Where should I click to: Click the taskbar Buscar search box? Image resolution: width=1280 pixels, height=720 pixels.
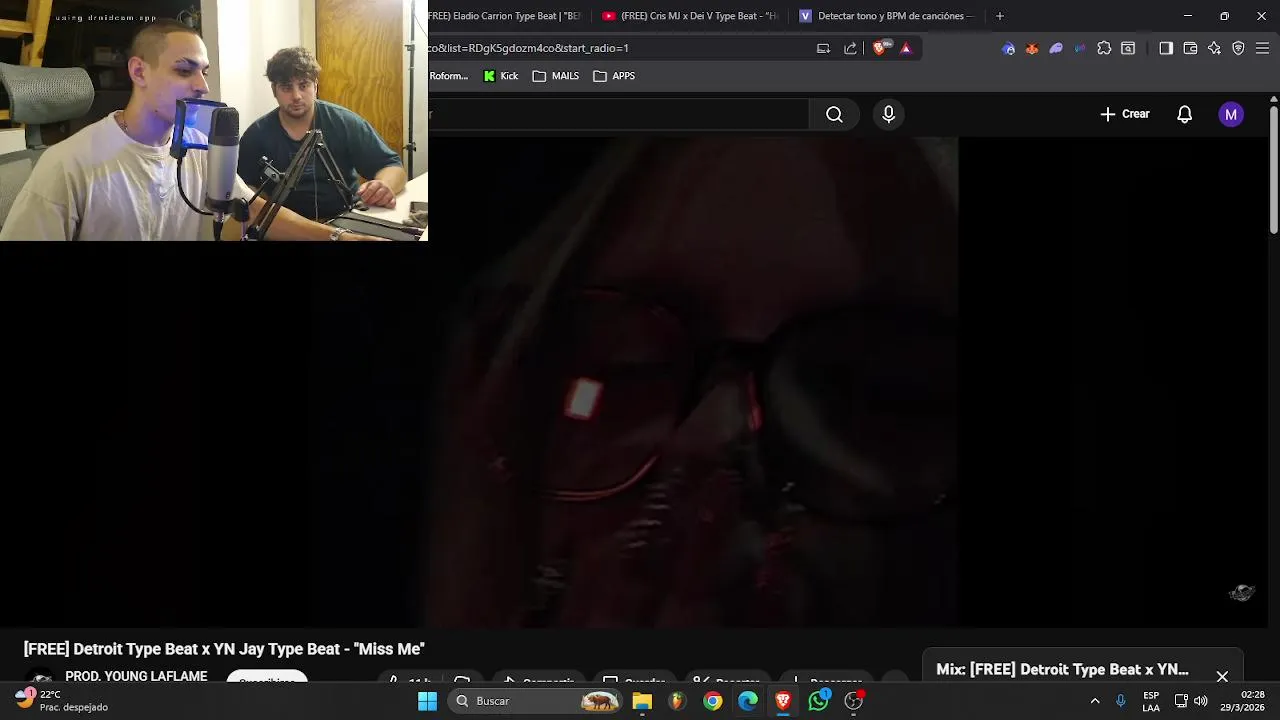[x=536, y=701]
